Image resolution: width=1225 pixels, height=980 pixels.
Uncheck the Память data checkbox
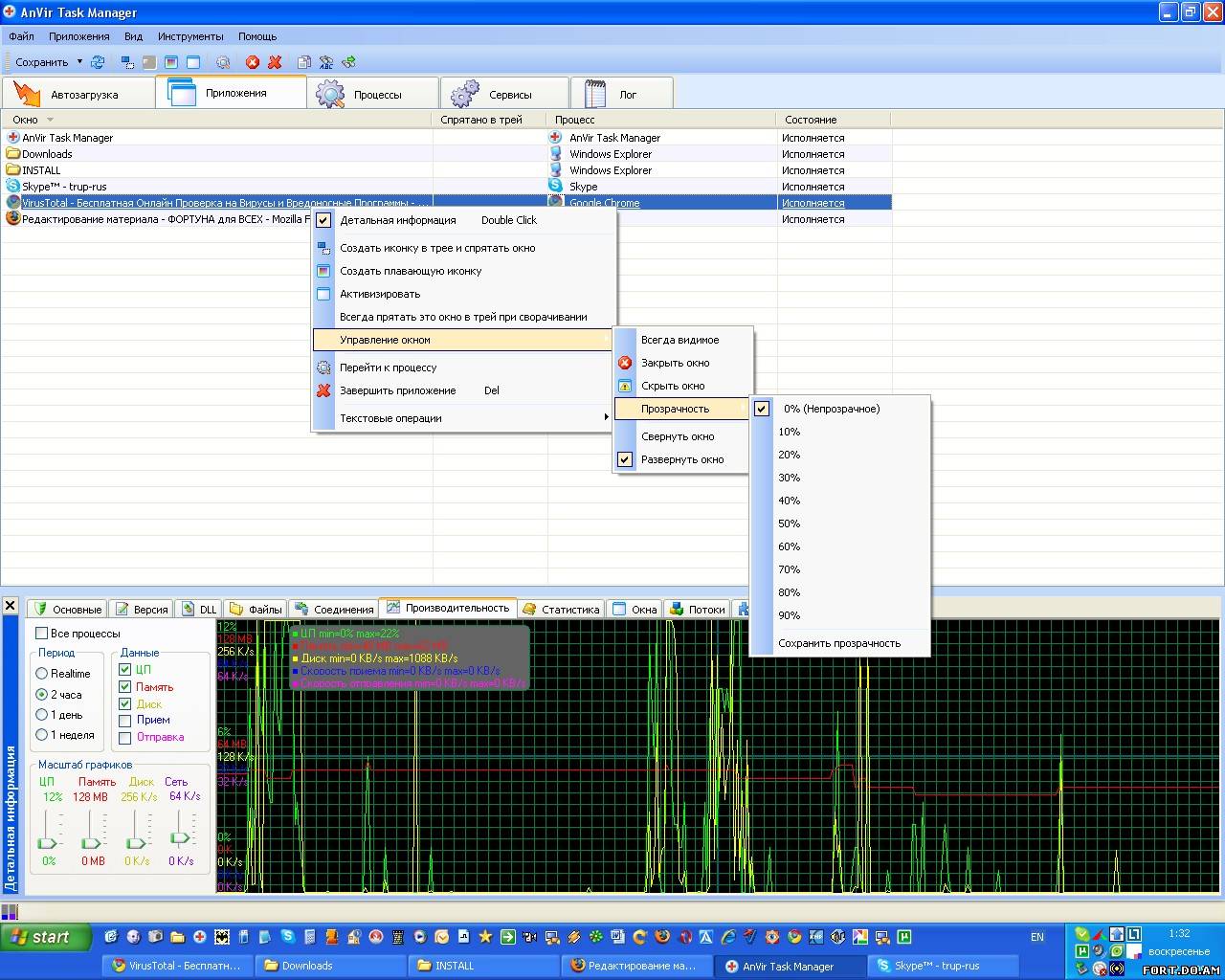[x=124, y=686]
